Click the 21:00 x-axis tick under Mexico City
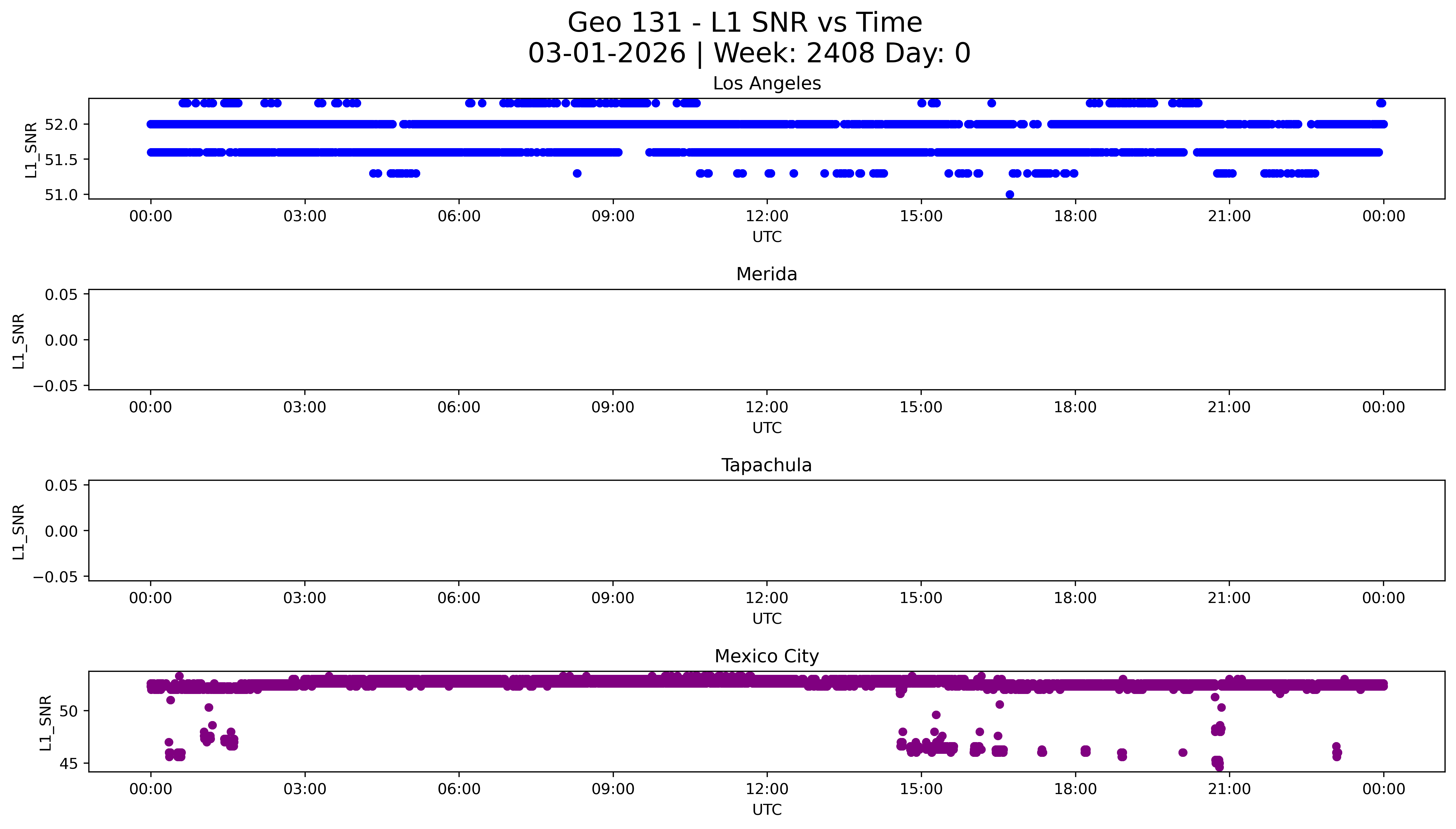Image resolution: width=1456 pixels, height=829 pixels. (x=1229, y=789)
